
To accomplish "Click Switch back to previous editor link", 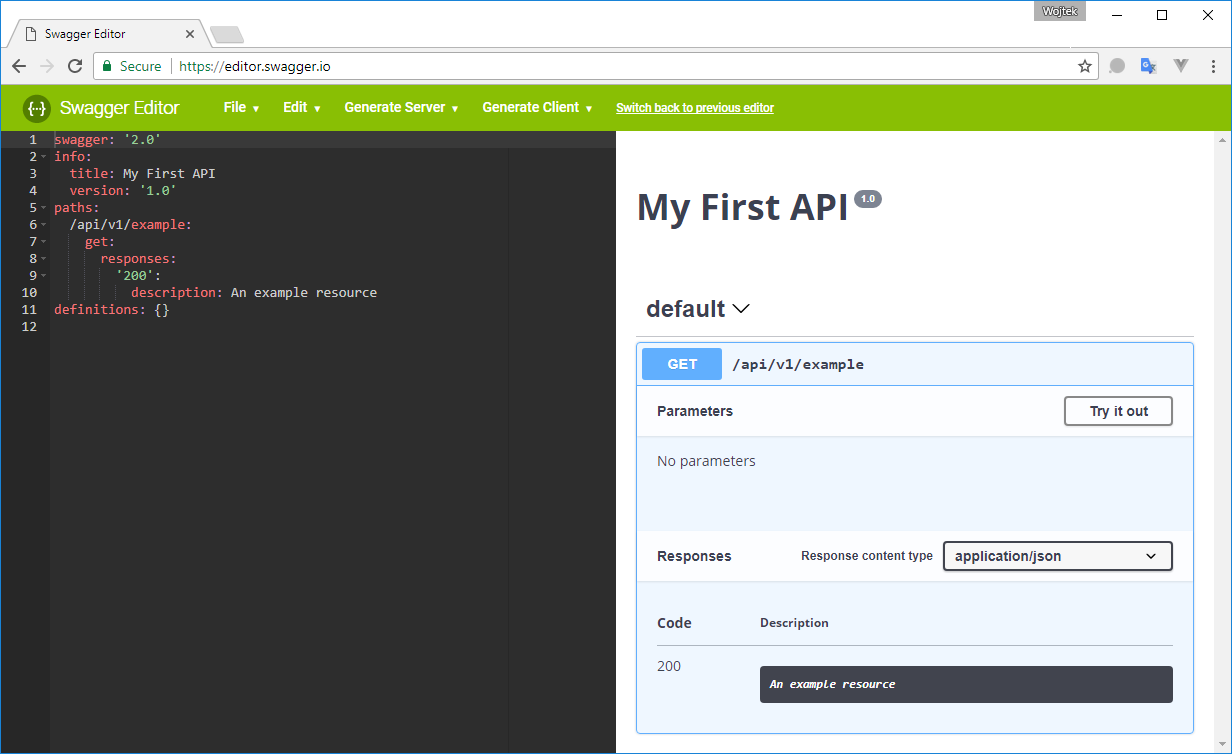I will 694,108.
